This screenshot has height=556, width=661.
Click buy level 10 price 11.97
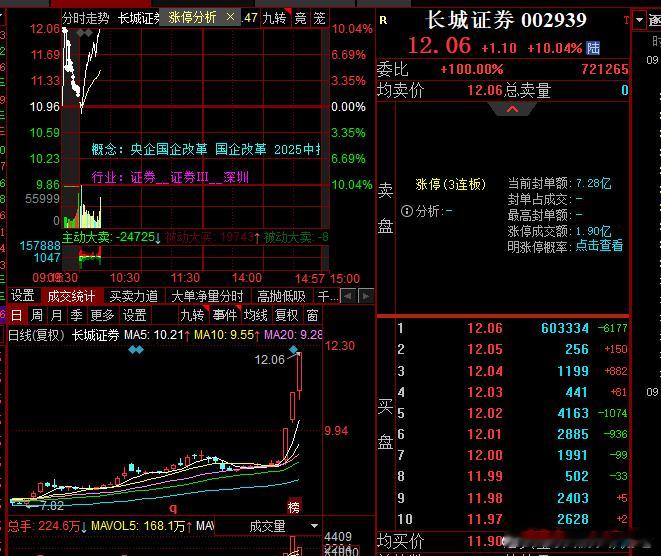click(485, 519)
